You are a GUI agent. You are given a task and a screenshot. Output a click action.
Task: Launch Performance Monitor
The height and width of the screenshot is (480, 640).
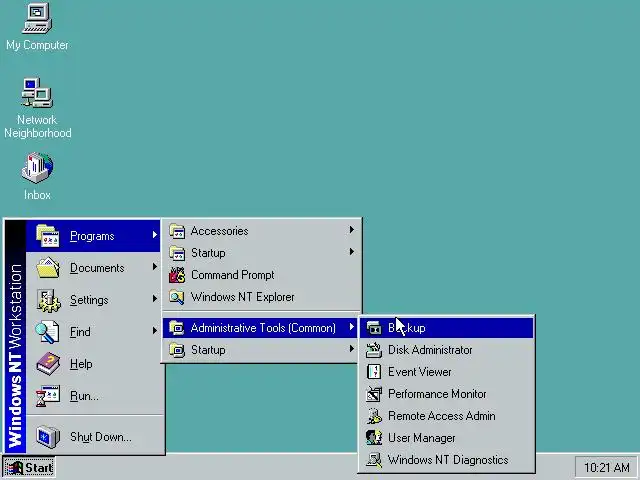click(x=447, y=394)
